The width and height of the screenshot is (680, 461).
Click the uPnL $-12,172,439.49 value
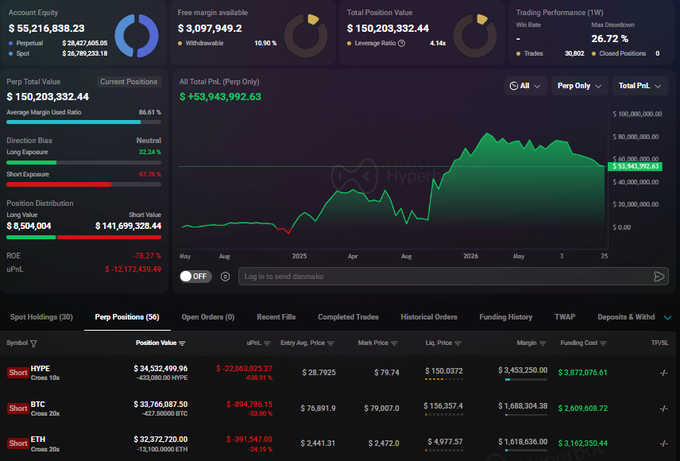(x=133, y=269)
